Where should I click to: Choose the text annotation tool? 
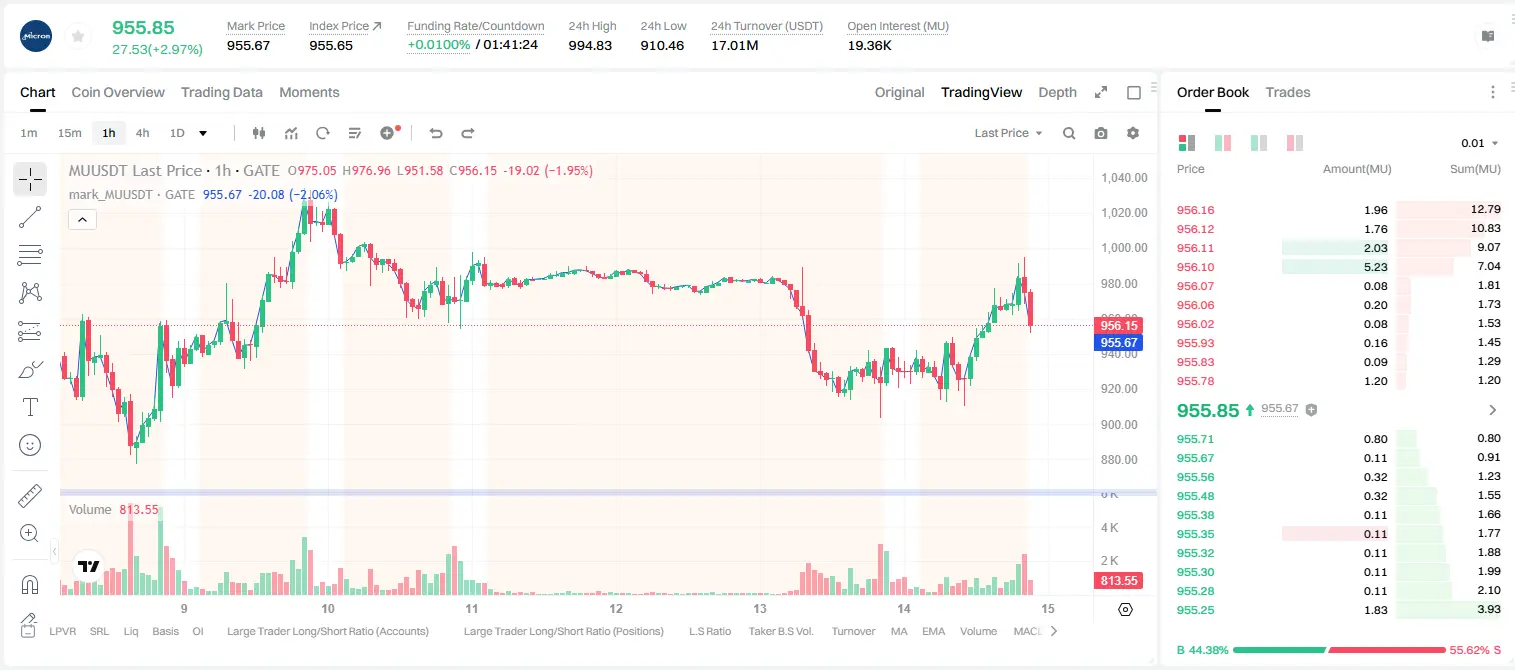click(30, 407)
